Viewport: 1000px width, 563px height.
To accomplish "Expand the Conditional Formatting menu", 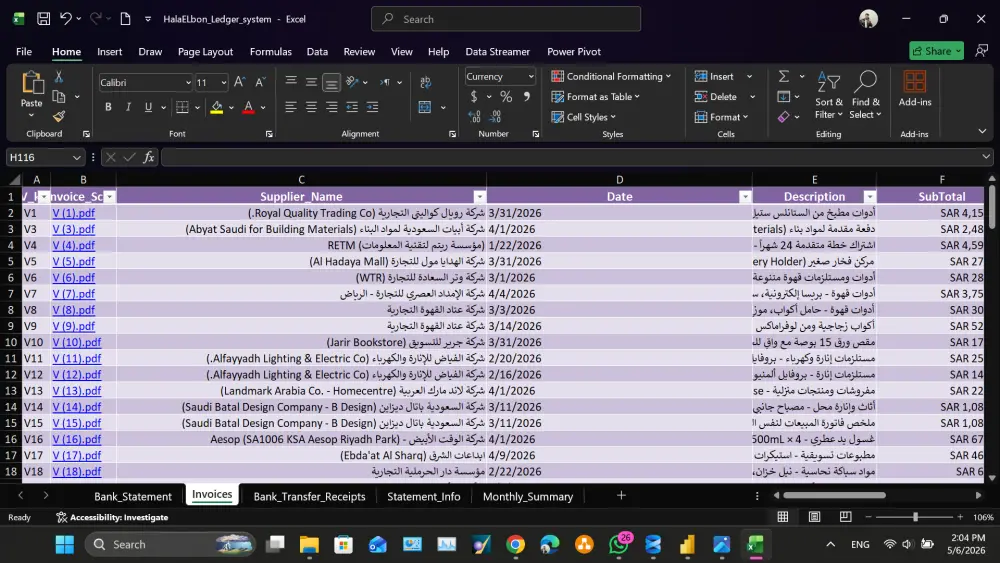I will [x=611, y=77].
